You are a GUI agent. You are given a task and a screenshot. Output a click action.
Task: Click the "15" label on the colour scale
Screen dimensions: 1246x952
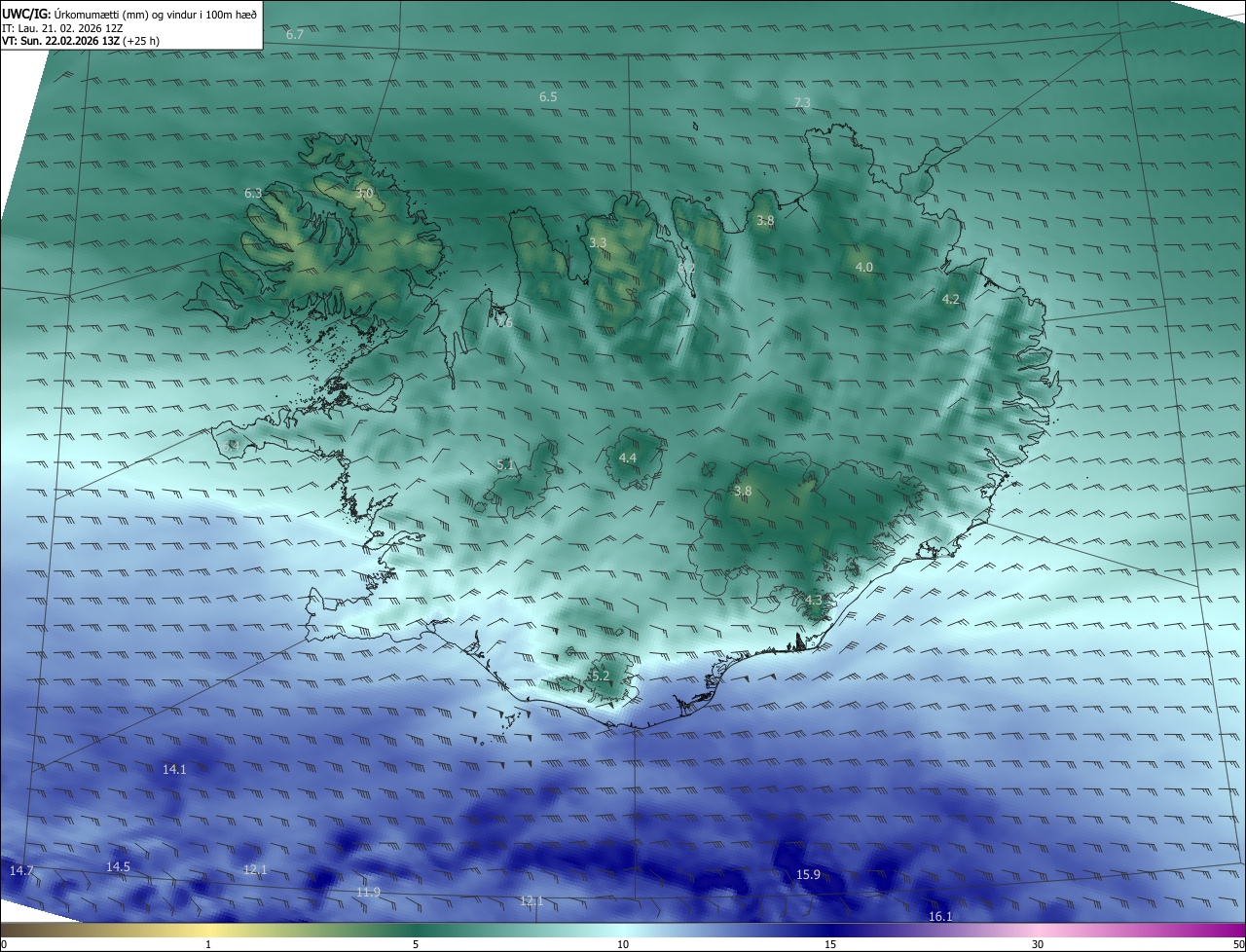click(x=830, y=944)
